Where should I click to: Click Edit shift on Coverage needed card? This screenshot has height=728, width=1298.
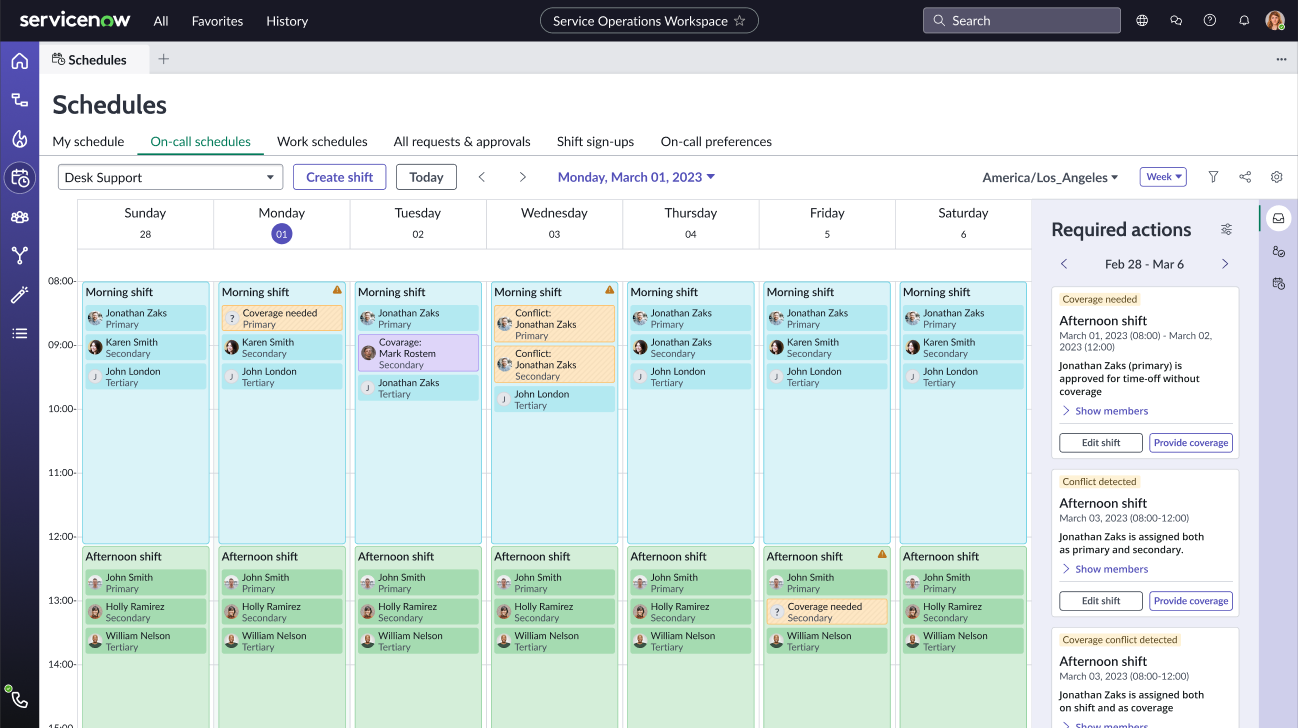point(1101,443)
